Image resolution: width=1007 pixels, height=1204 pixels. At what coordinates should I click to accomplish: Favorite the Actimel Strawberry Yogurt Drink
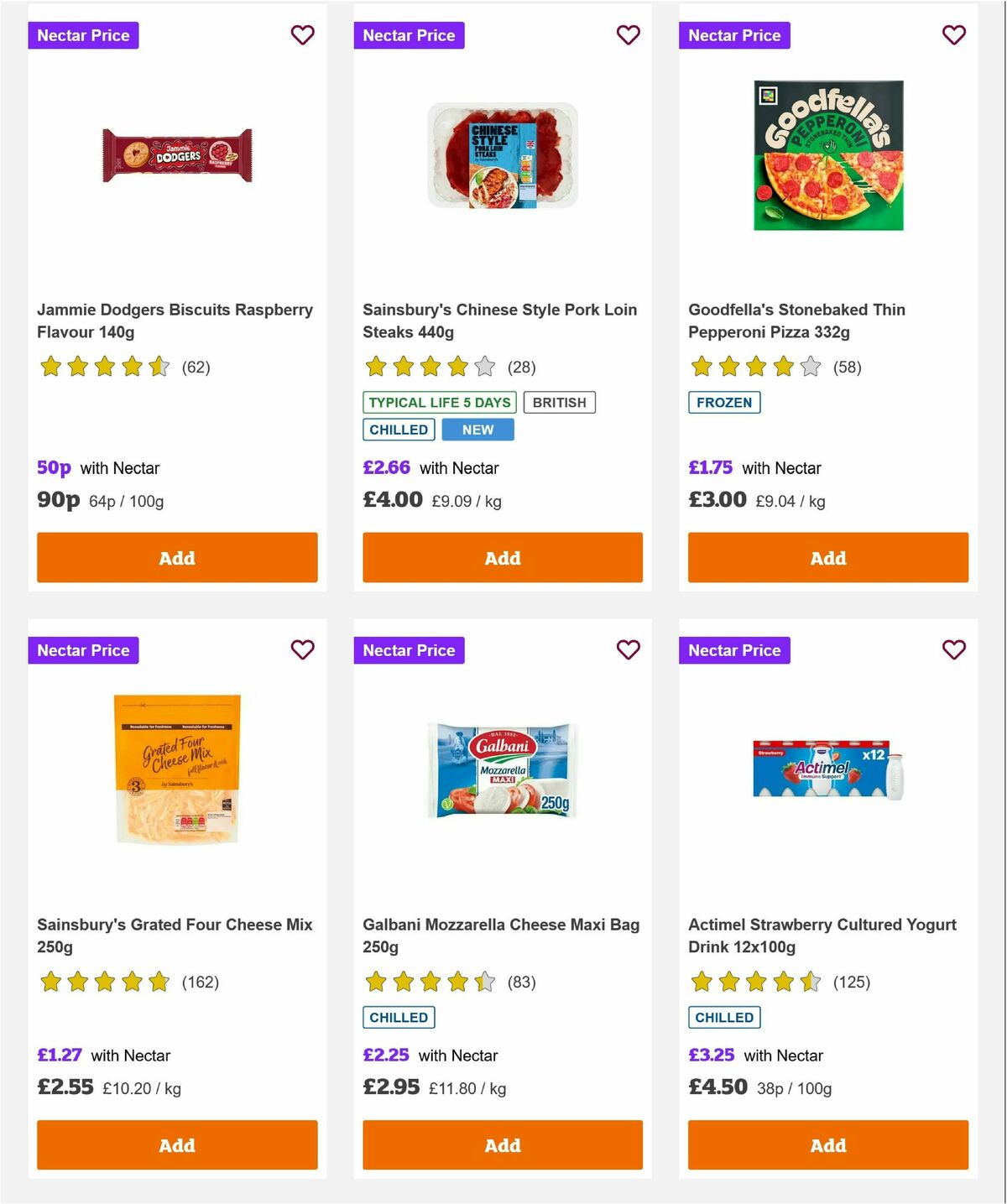(953, 649)
